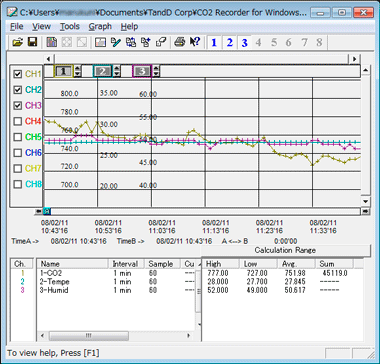Check the CH8 channel checkbox
Screen dimensions: 380x364
coord(18,184)
